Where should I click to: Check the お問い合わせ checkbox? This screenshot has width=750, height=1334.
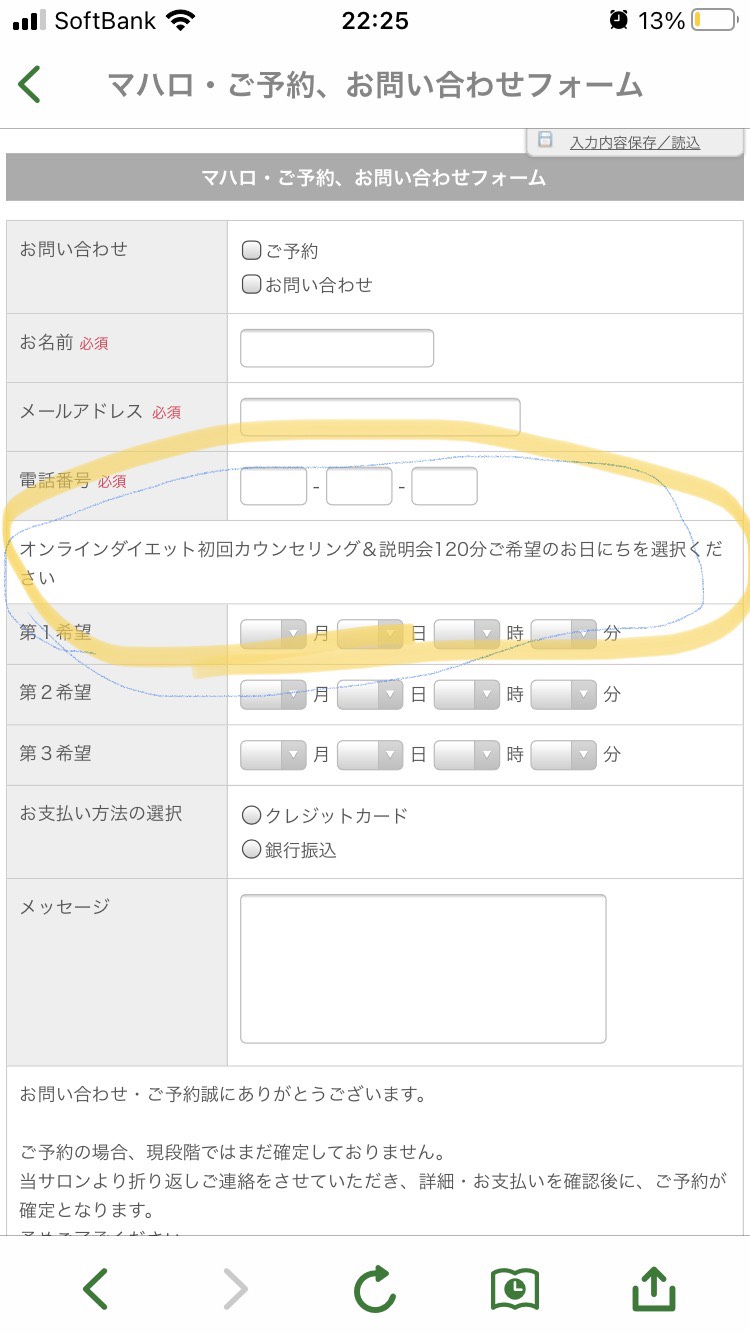(252, 284)
